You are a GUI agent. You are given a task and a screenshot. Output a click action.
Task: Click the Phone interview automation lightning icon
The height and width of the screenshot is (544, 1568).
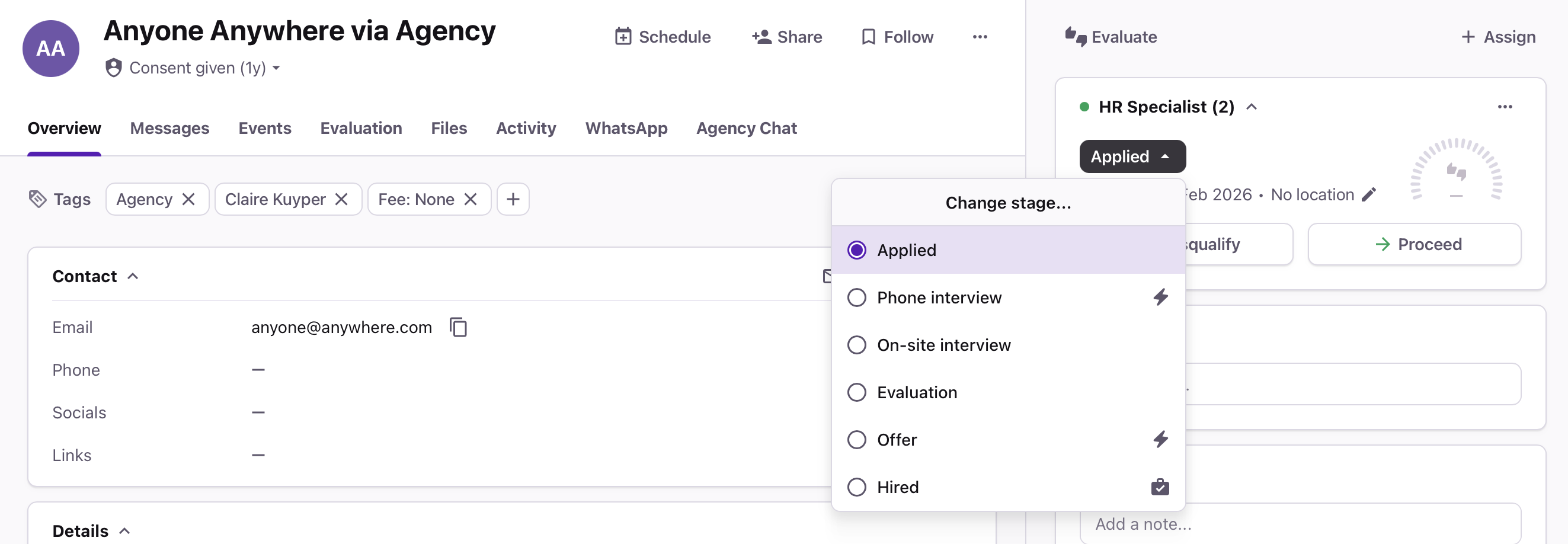coord(1161,297)
